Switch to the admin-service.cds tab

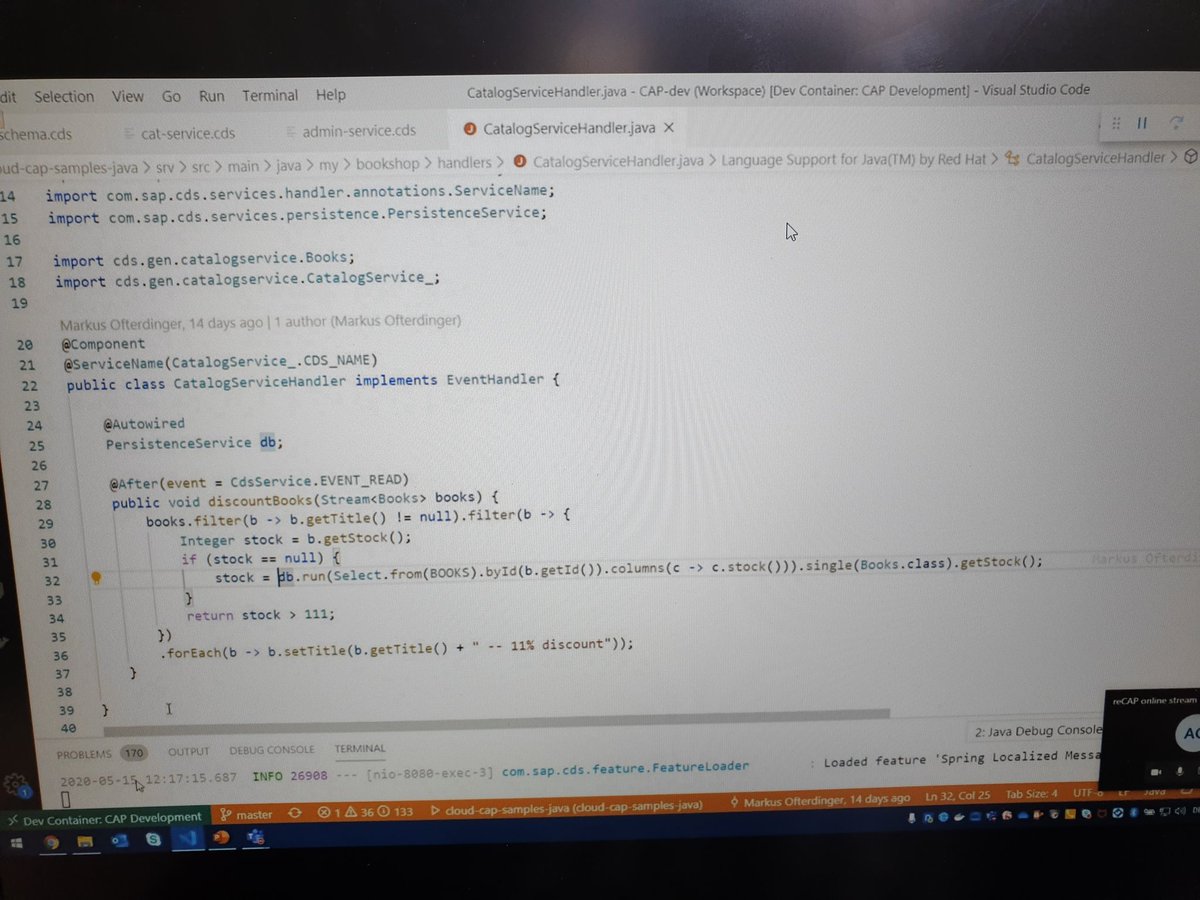coord(350,131)
